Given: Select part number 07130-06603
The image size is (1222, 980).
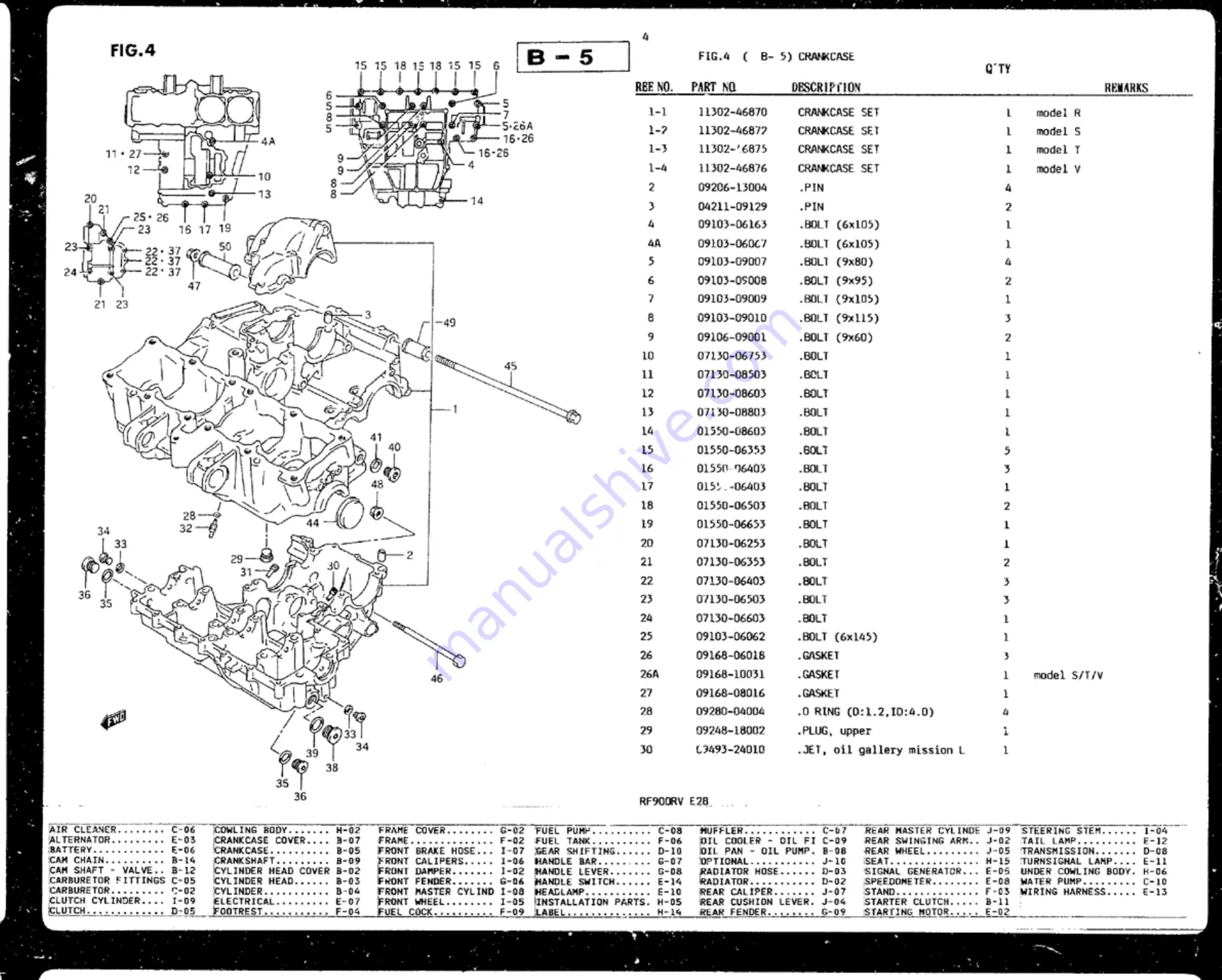Looking at the screenshot, I should click(x=731, y=618).
